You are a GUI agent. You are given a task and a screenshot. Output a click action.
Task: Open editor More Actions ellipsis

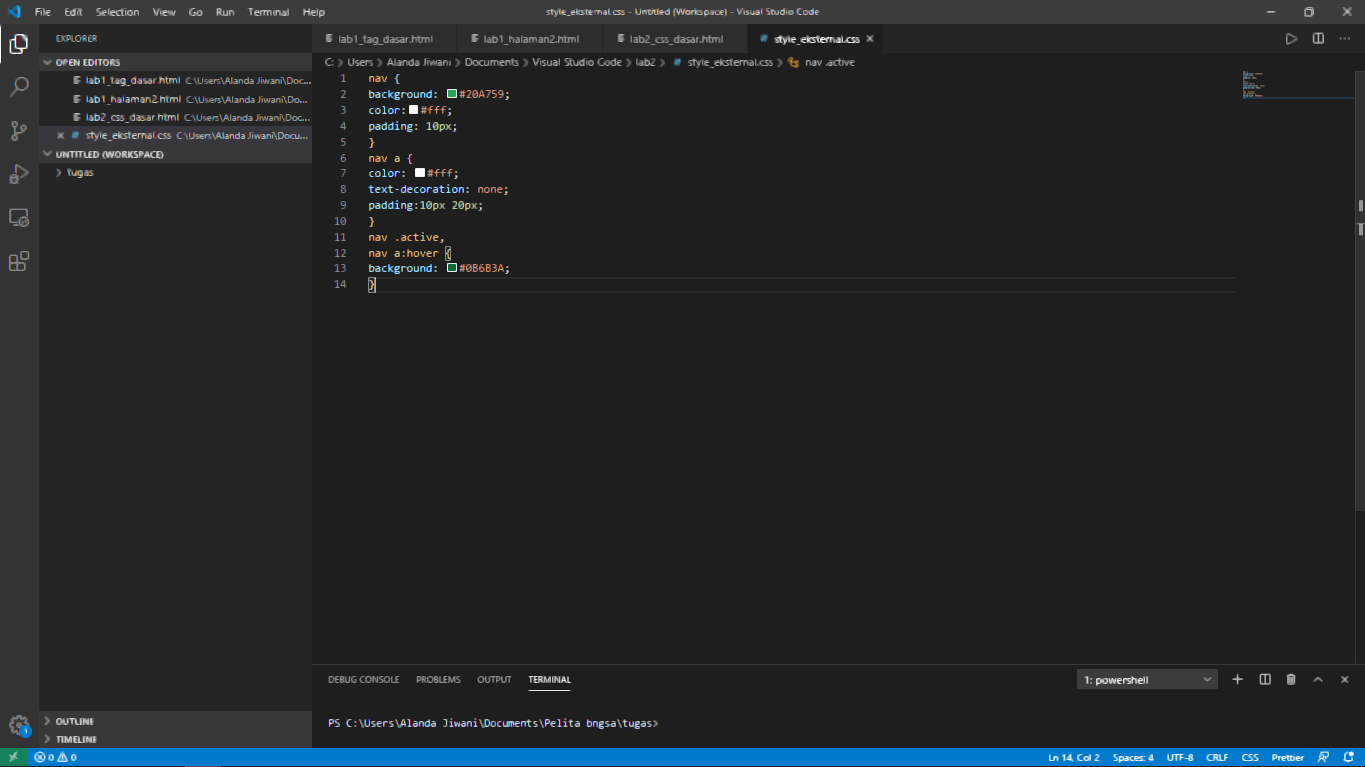pyautogui.click(x=1344, y=39)
